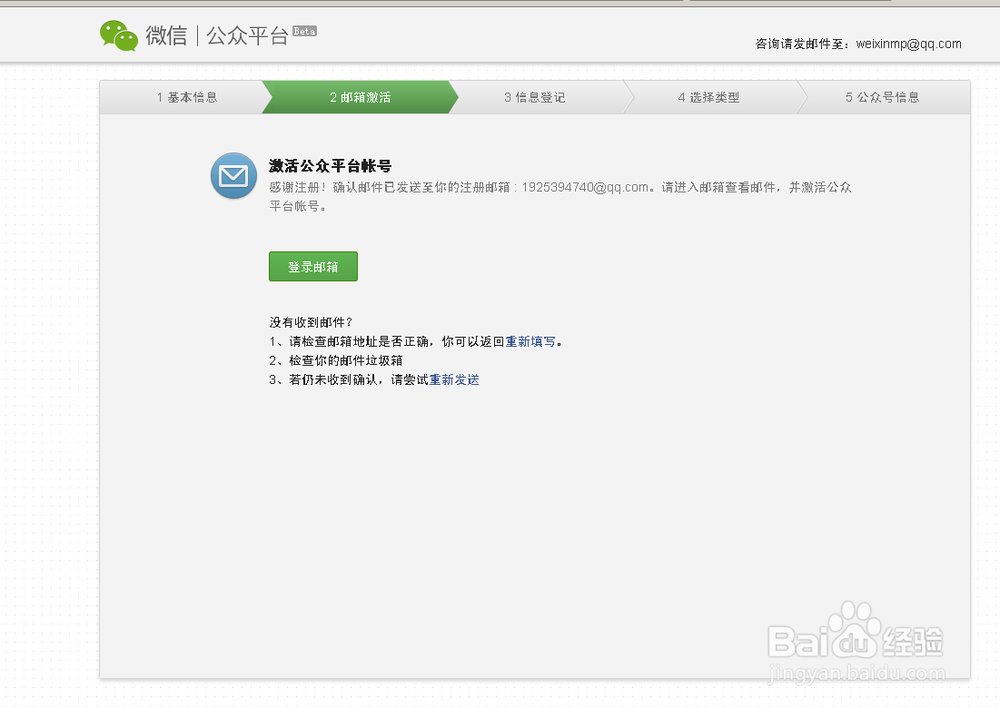
Task: Select step tab 4 选择类型
Action: tap(709, 97)
